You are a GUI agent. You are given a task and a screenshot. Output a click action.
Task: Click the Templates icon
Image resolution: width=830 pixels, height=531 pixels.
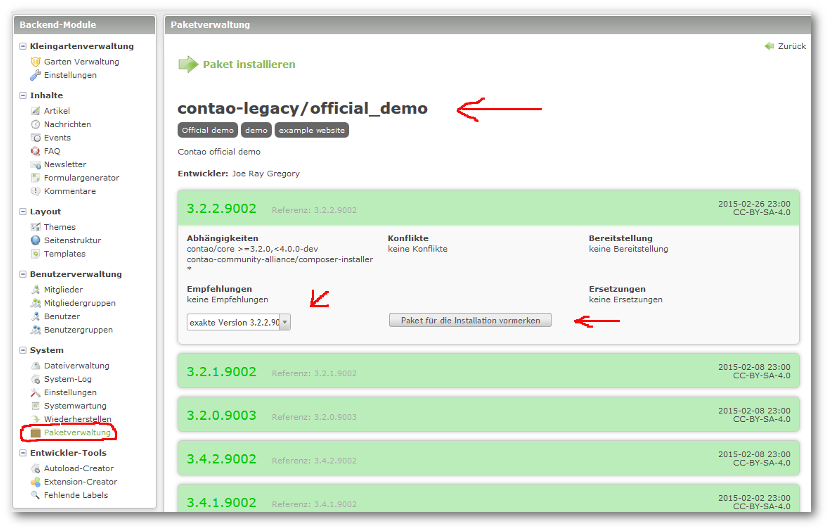pyautogui.click(x=35, y=254)
